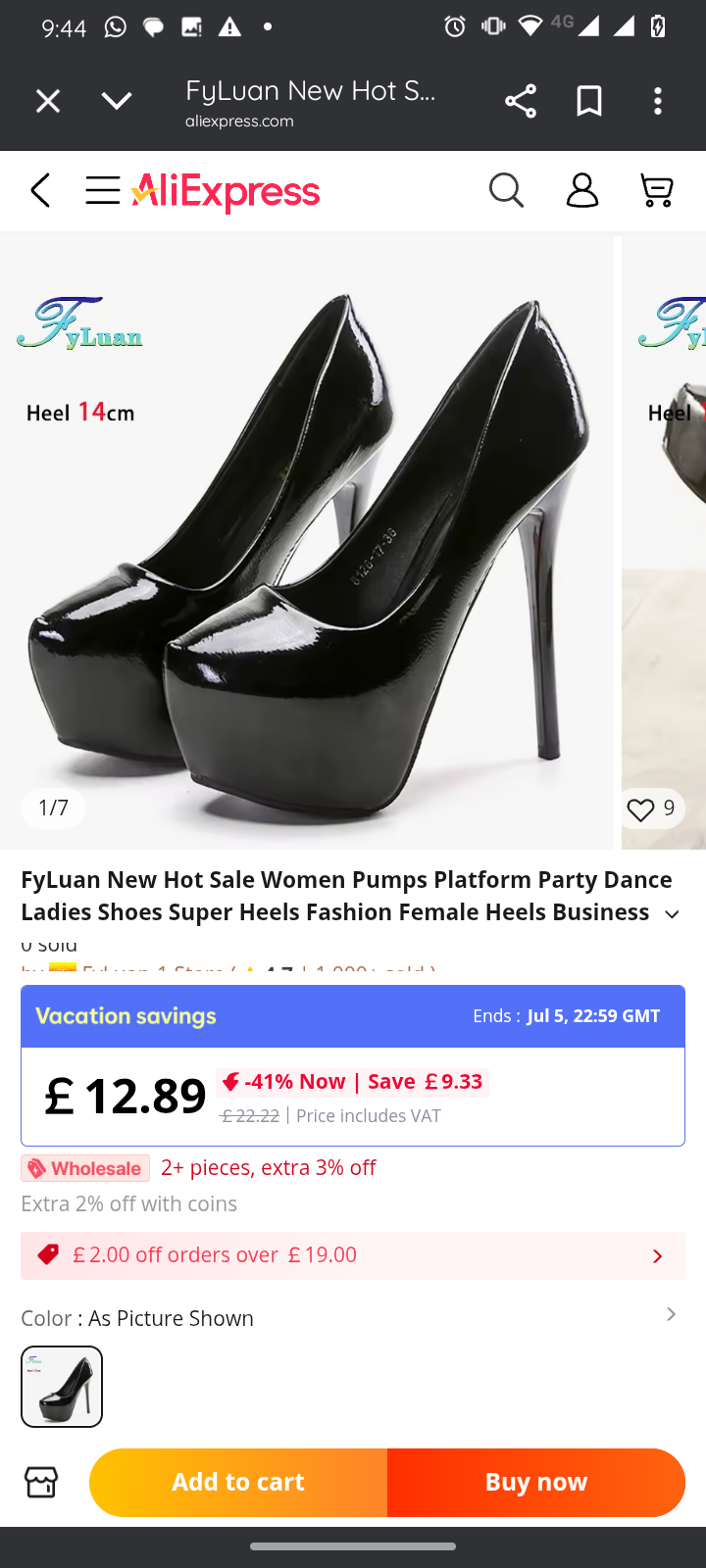
Task: Bookmark this page with the bookmark icon
Action: tap(589, 101)
